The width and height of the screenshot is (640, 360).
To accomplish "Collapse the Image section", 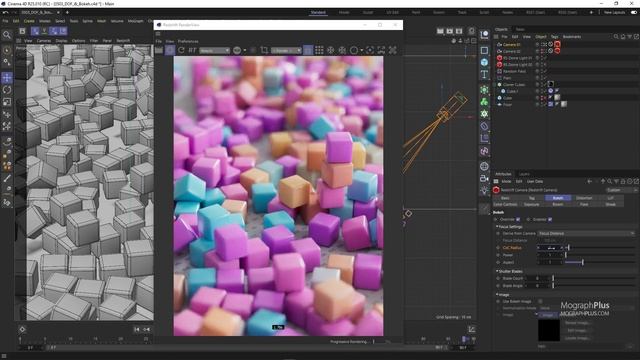I will coord(497,294).
